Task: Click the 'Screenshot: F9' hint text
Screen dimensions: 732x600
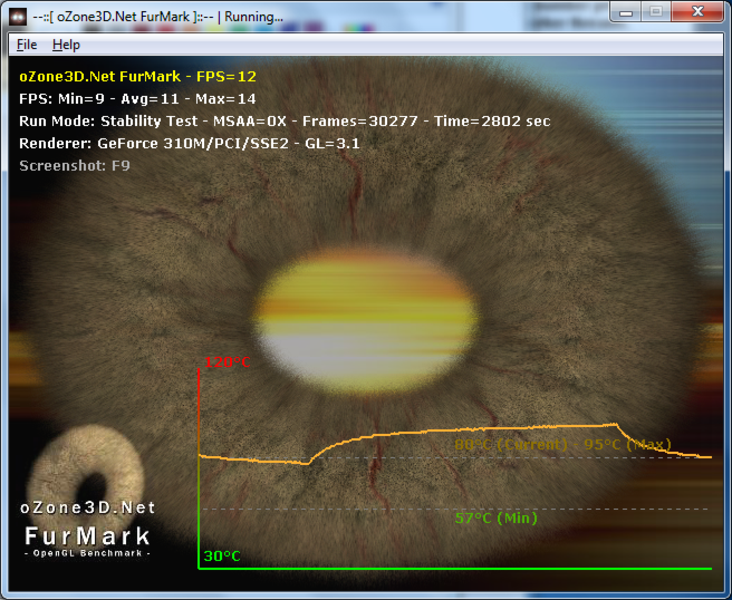Action: tap(74, 166)
